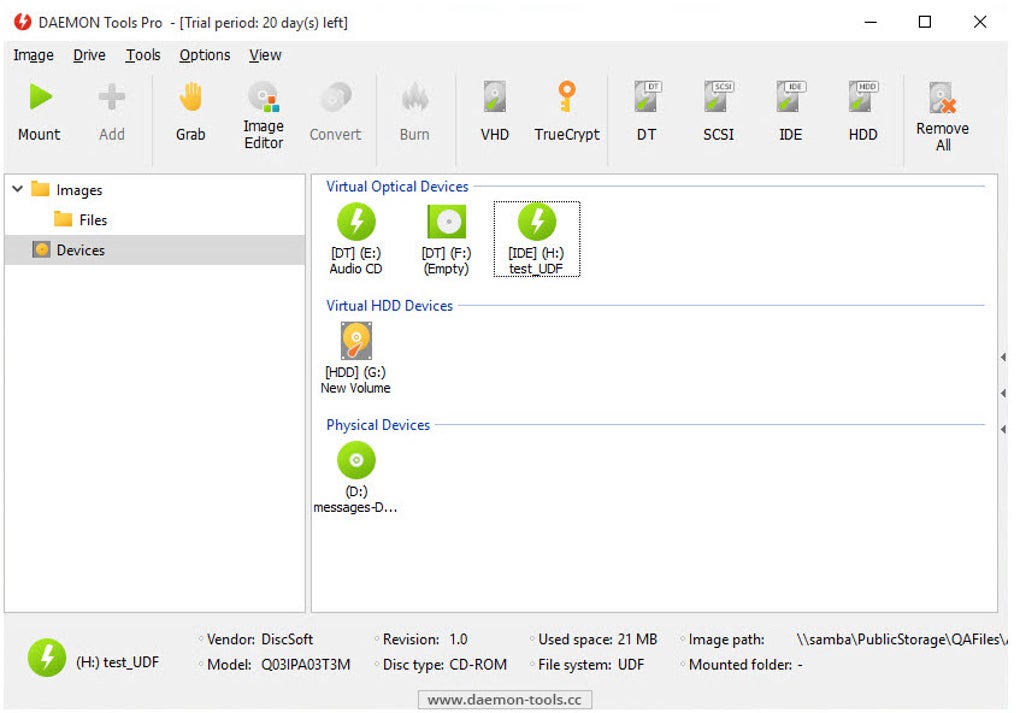The width and height of the screenshot is (1020, 713).
Task: Click the Virtual HDD Devices heading
Action: tap(390, 306)
